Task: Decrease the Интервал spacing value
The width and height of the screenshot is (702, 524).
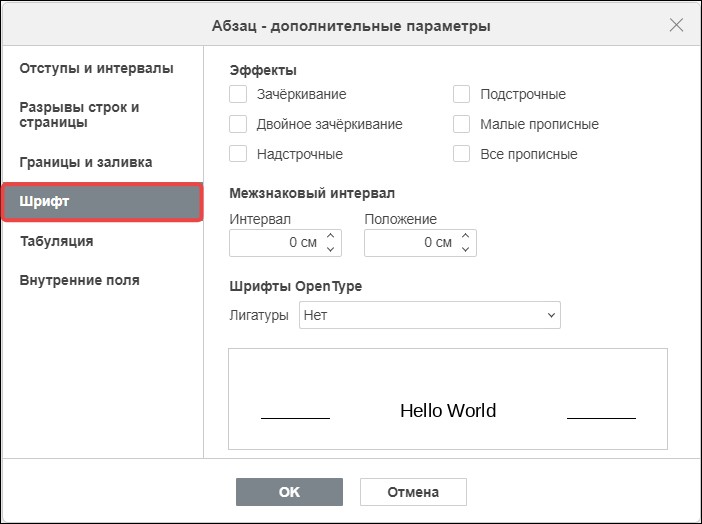Action: [330, 249]
